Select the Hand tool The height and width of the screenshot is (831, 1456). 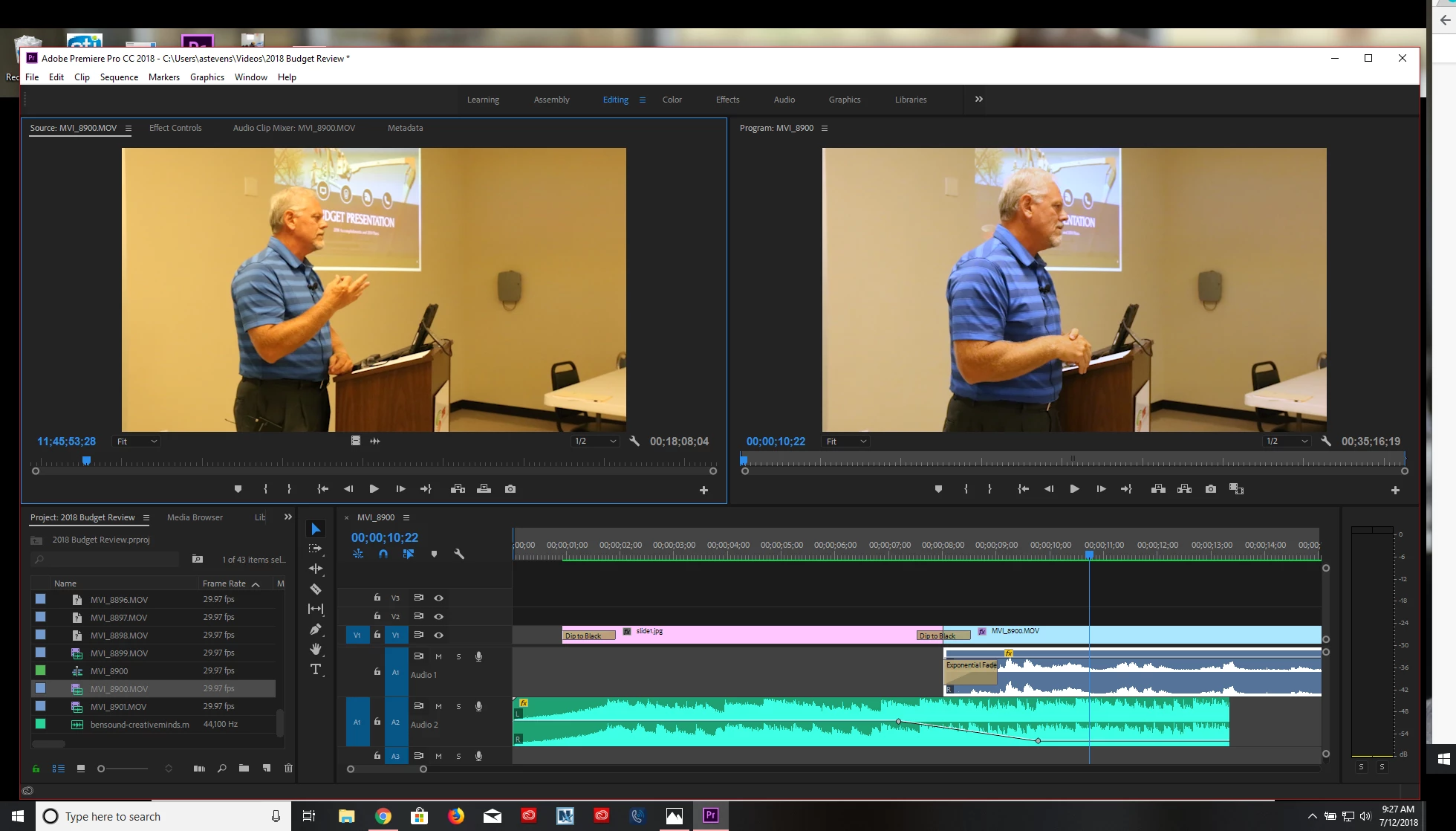point(316,649)
